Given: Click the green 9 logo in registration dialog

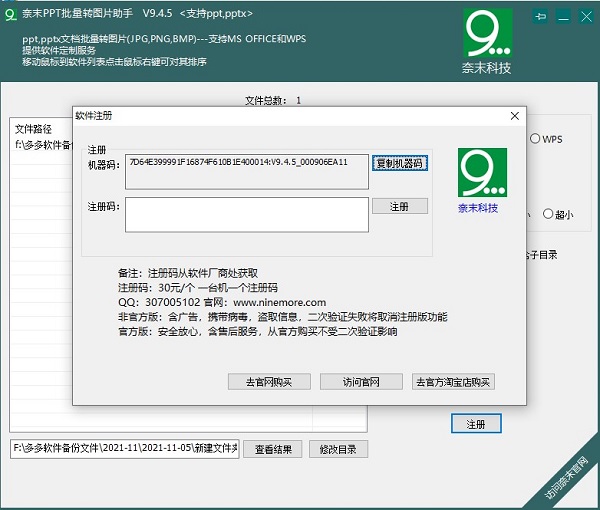Looking at the screenshot, I should click(x=482, y=172).
